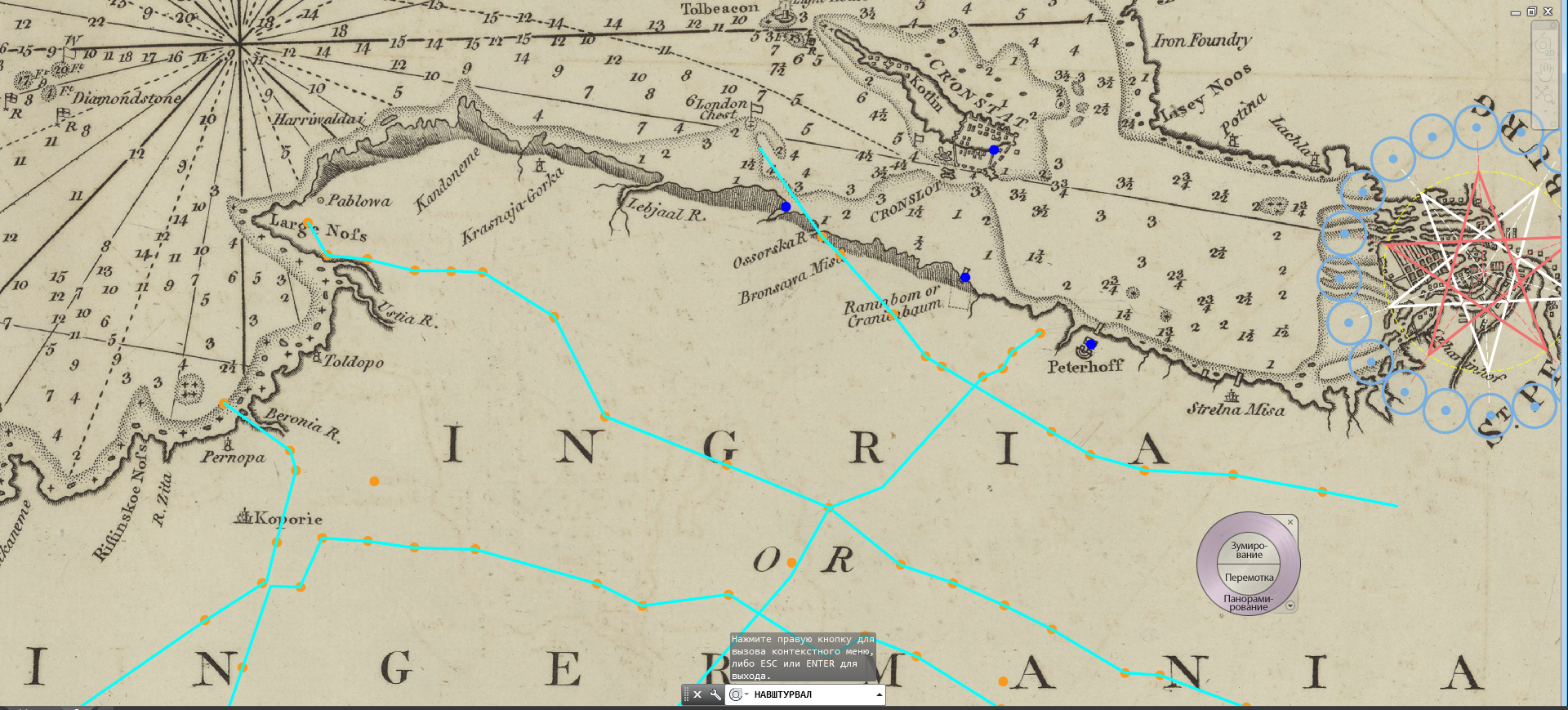Screen dimensions: 1568x710
Task: Open the 2D SteeringWheel from the navigation bar
Action: pyautogui.click(x=1544, y=47)
